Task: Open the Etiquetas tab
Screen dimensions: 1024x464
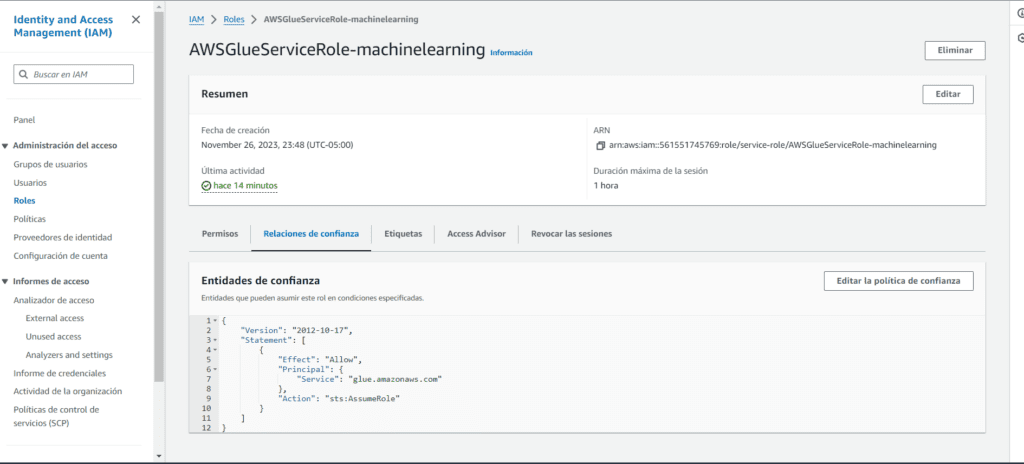Action: (403, 234)
